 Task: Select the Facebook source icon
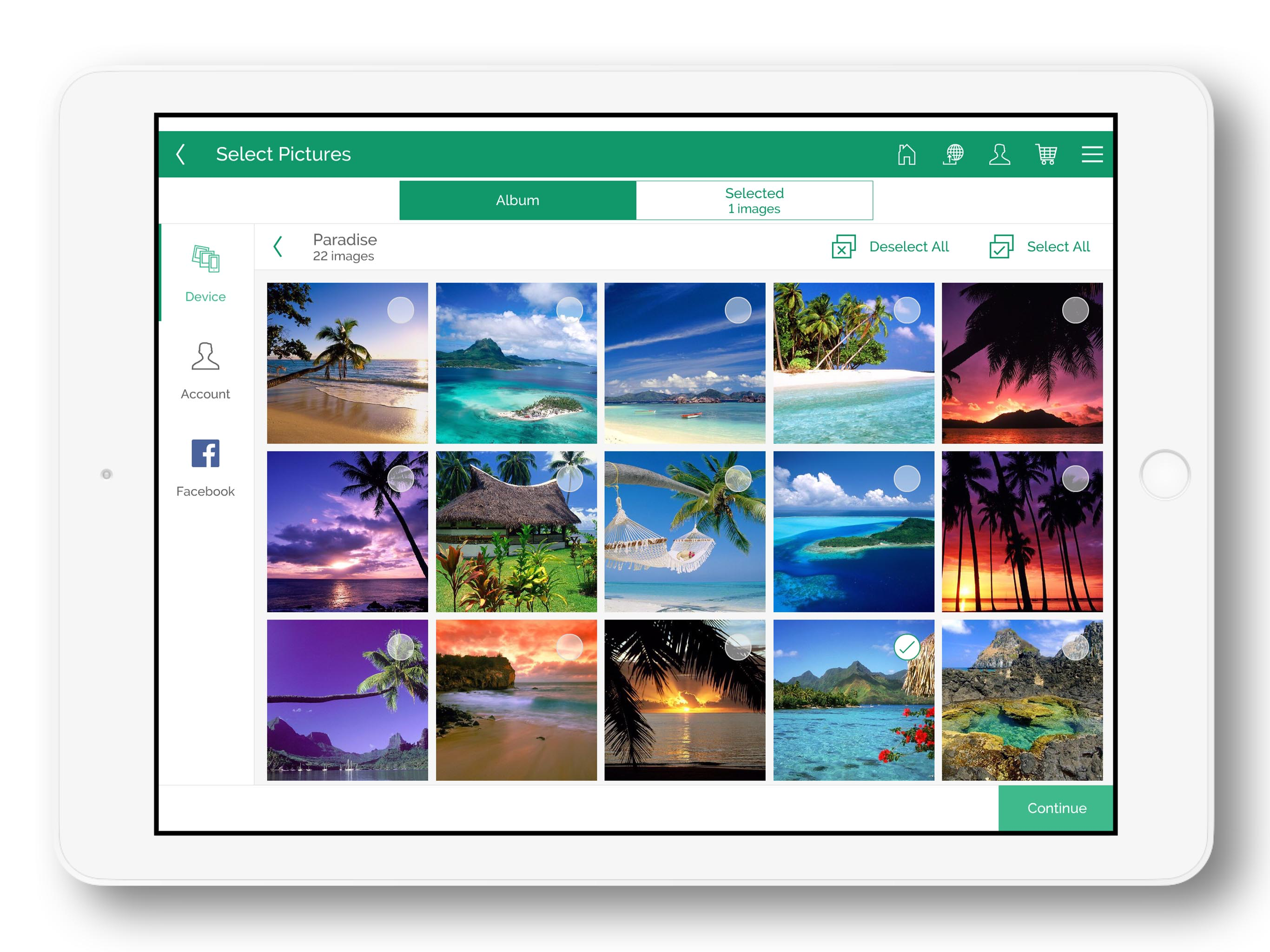tap(205, 453)
